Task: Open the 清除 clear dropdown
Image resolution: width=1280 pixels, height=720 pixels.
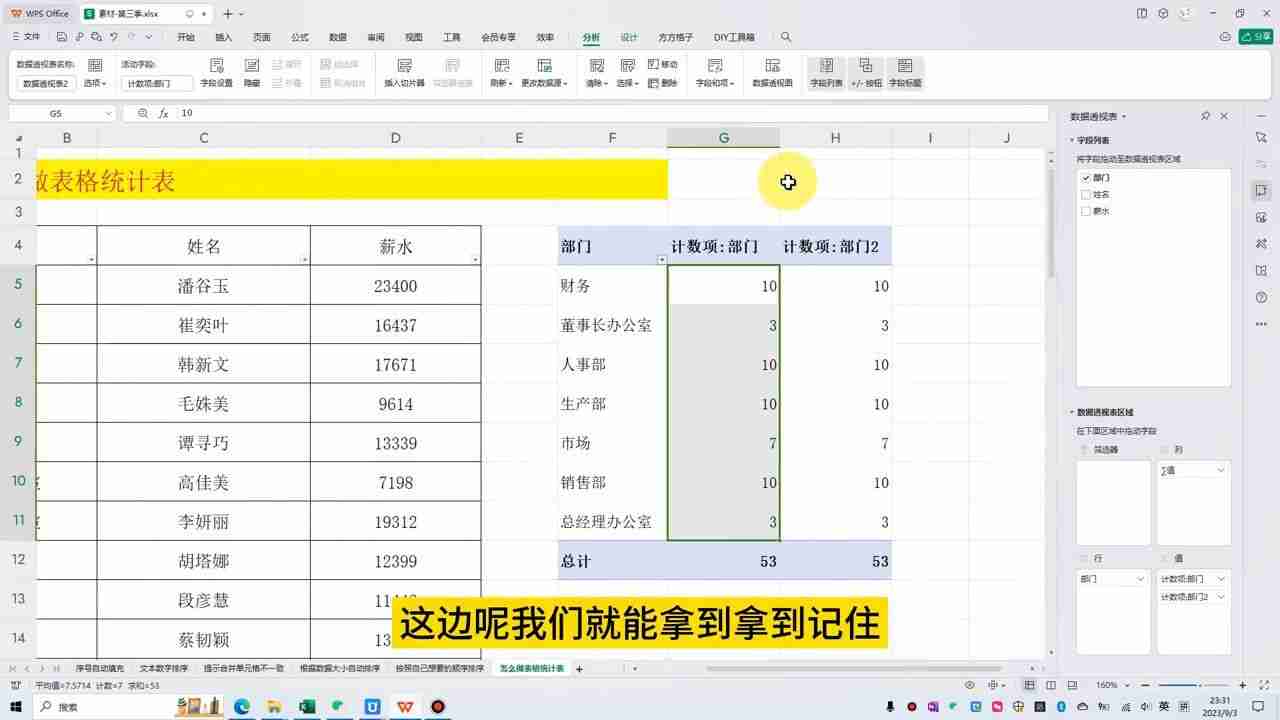Action: [x=597, y=83]
